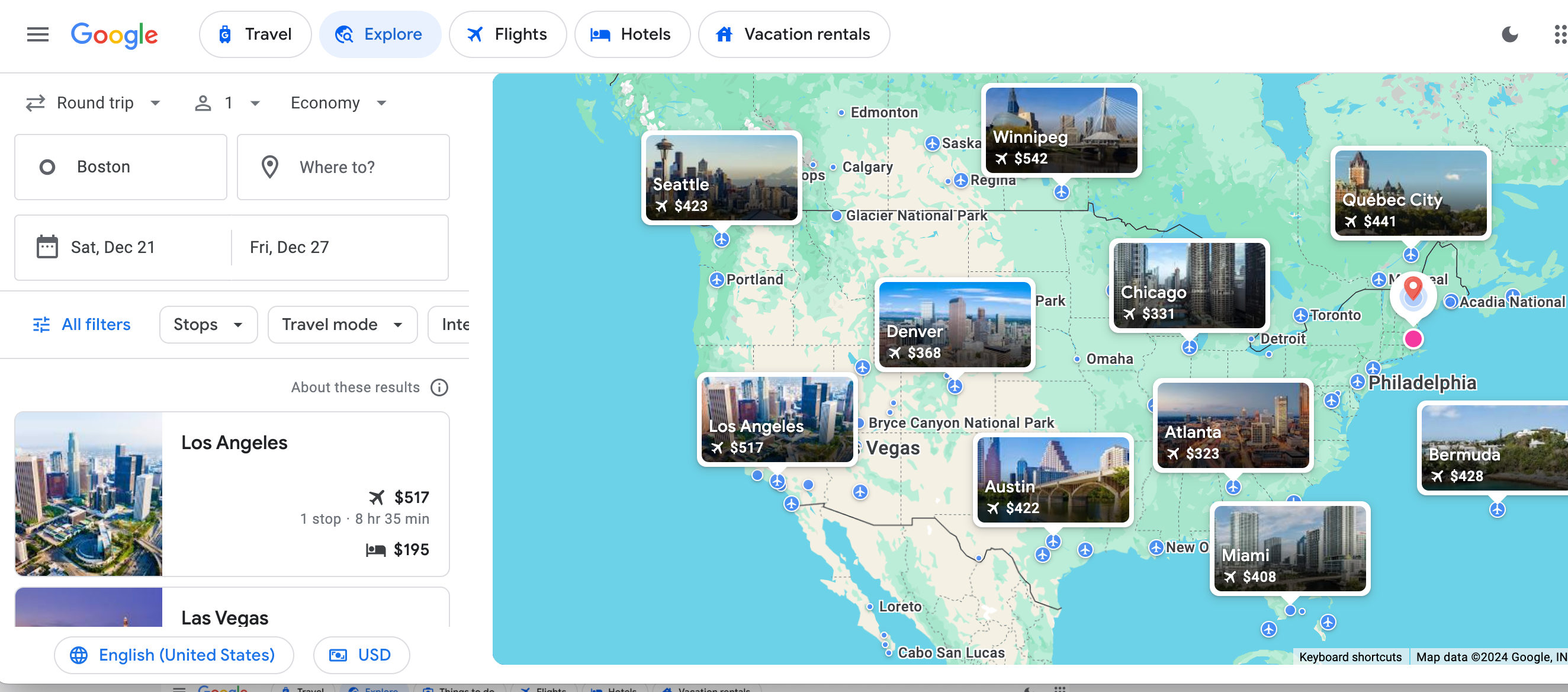The height and width of the screenshot is (692, 1568).
Task: Switch to the Vacation rentals tab
Action: (793, 34)
